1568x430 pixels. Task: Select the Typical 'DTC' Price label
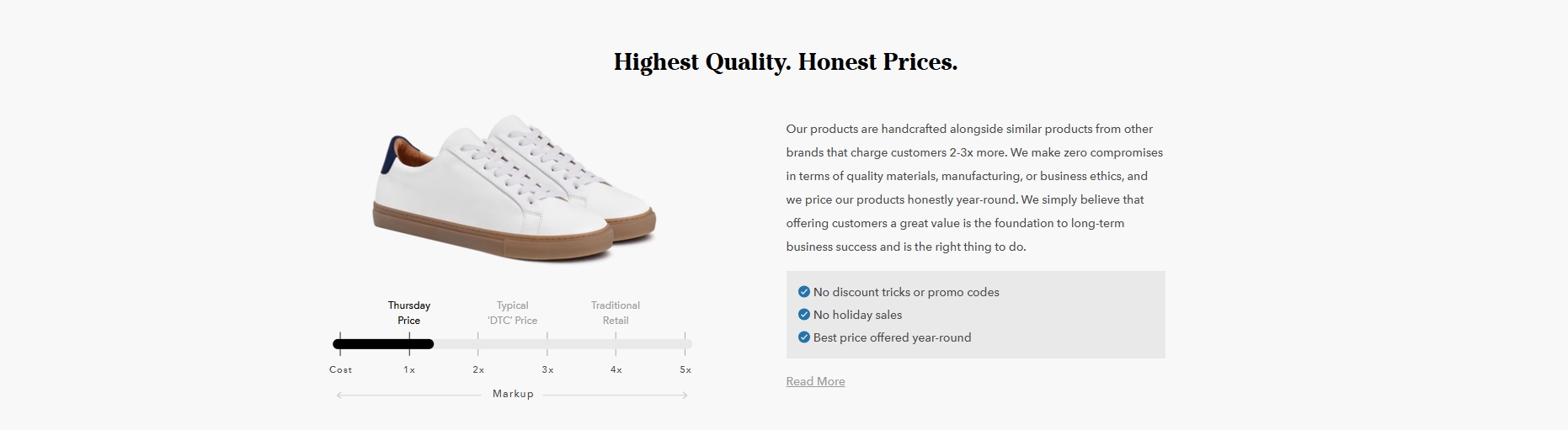pos(512,313)
